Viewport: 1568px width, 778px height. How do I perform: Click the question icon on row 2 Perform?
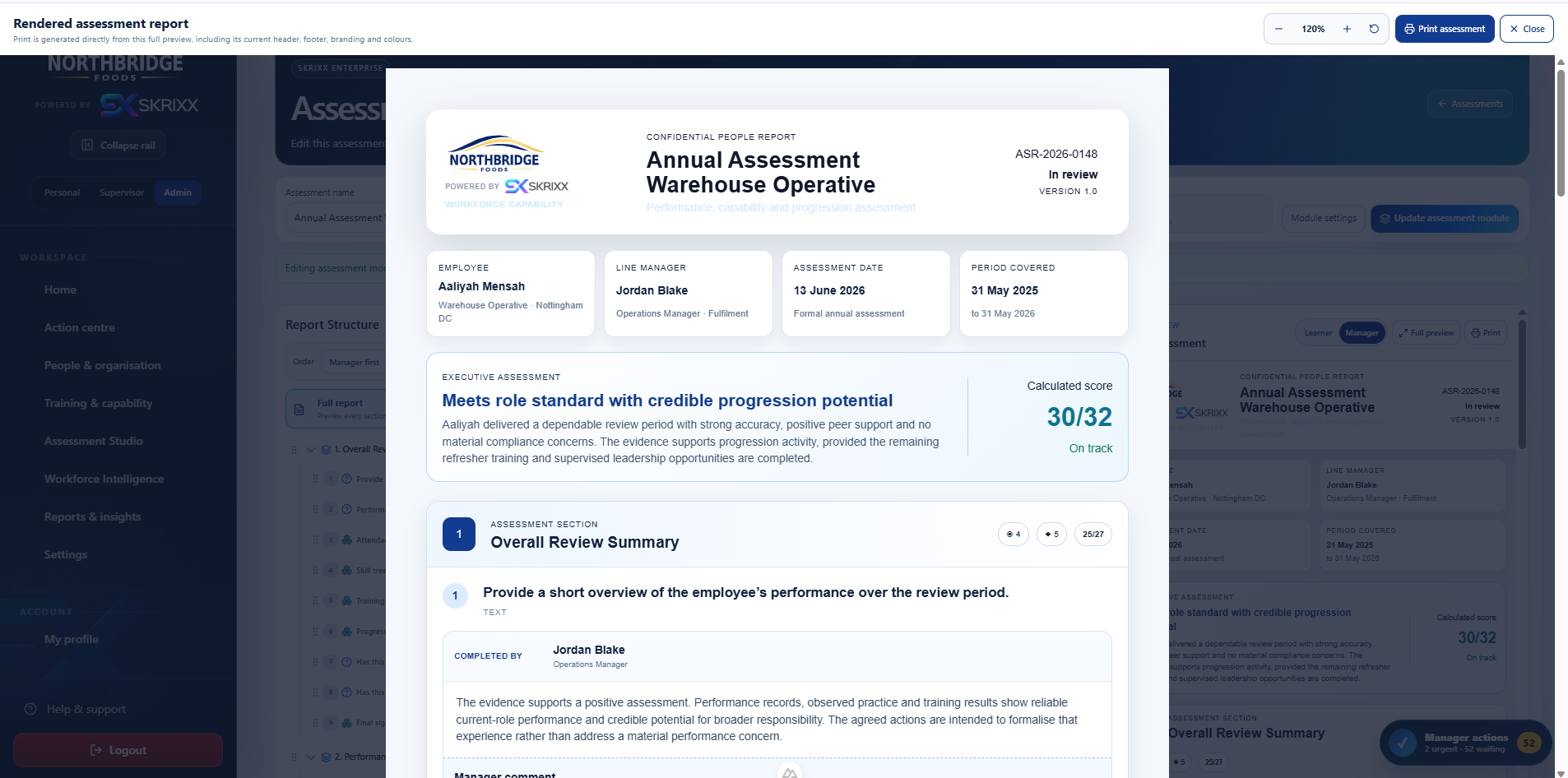(x=346, y=509)
